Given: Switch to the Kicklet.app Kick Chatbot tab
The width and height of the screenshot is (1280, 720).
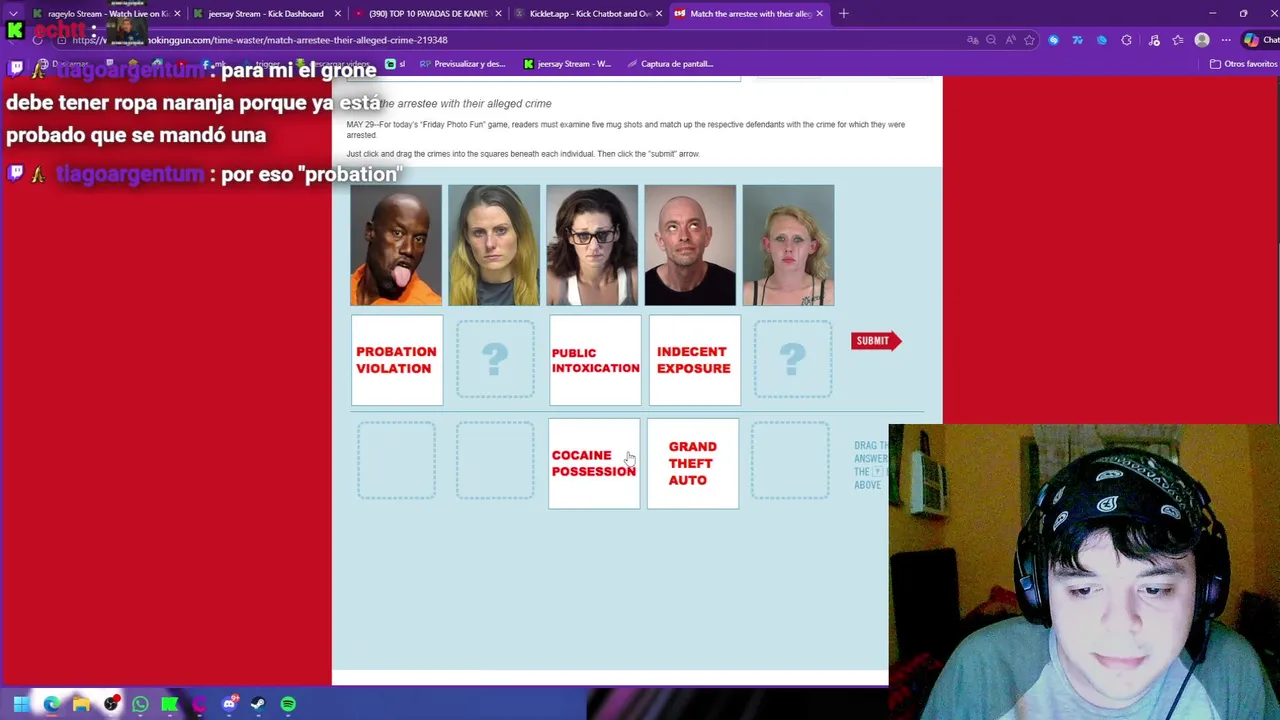Looking at the screenshot, I should coord(590,13).
